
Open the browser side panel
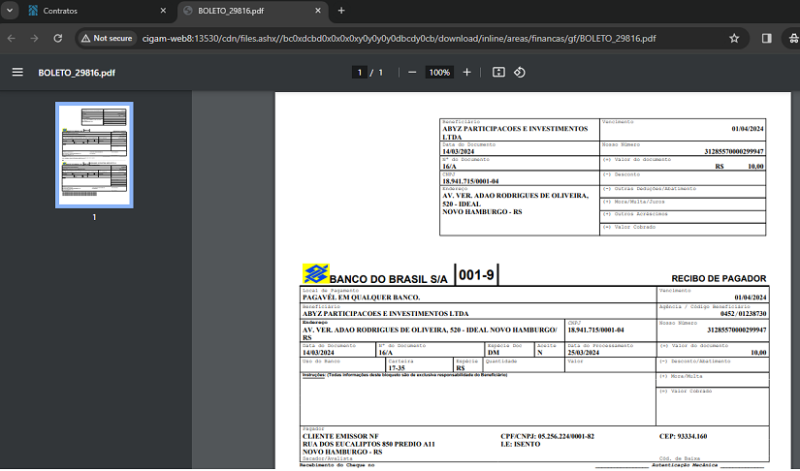[x=766, y=38]
